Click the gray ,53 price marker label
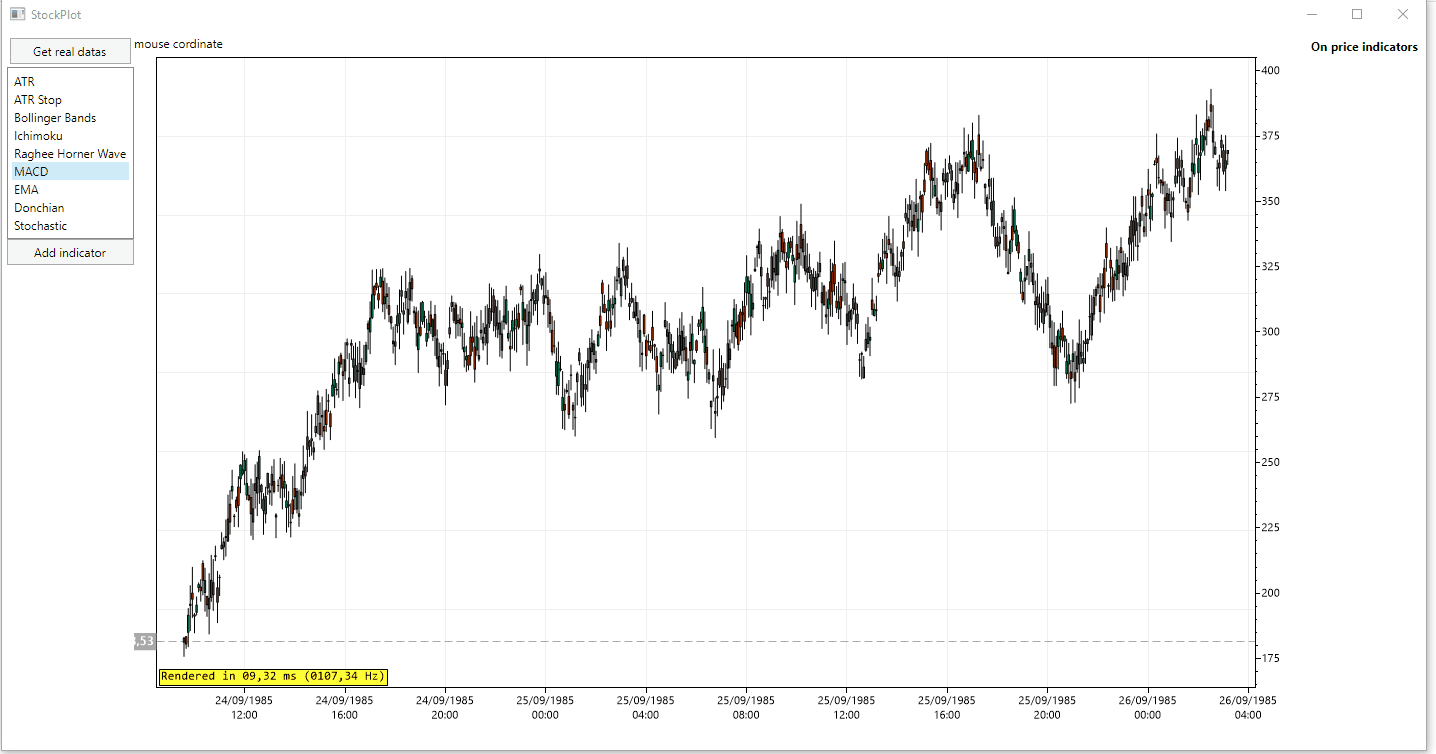1436x754 pixels. pos(145,641)
